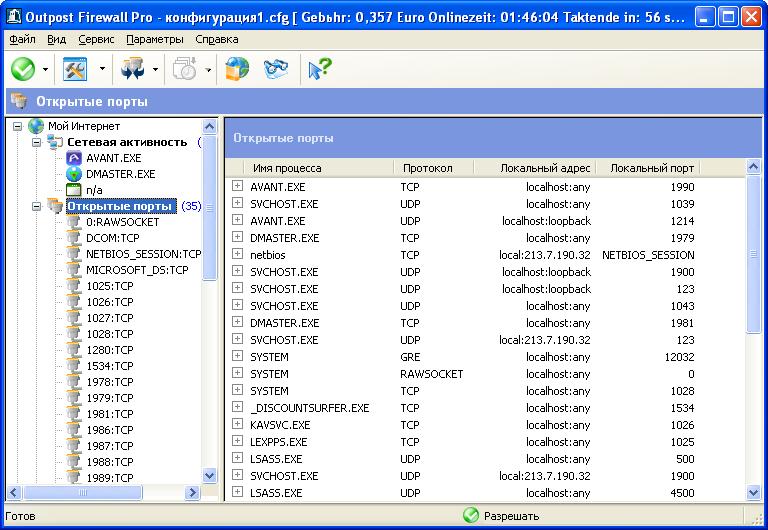
Task: Expand the LEXPPS.EXE row
Action: point(238,441)
